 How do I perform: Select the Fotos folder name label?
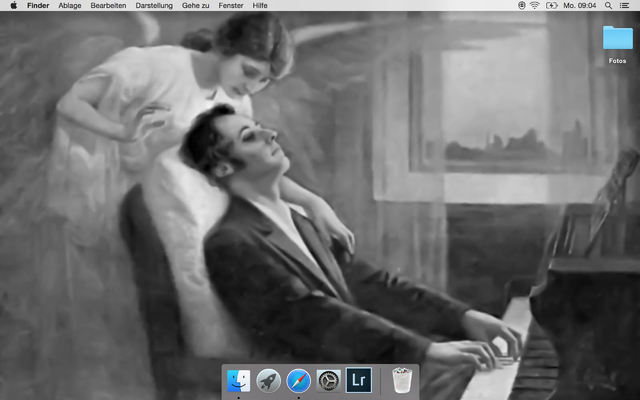pyautogui.click(x=617, y=61)
